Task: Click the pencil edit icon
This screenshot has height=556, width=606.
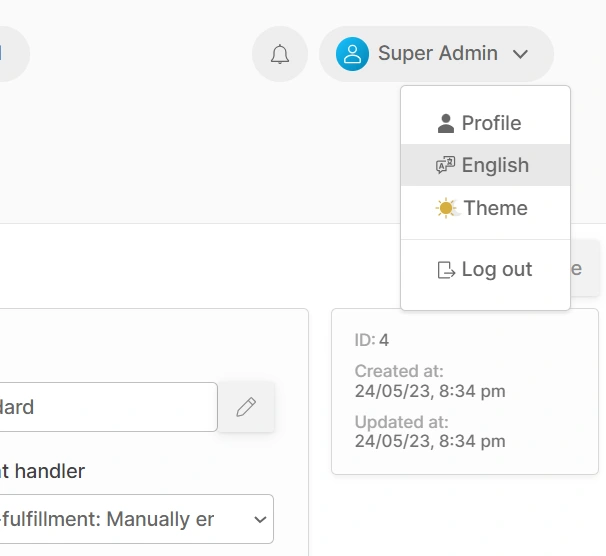Action: click(x=246, y=407)
